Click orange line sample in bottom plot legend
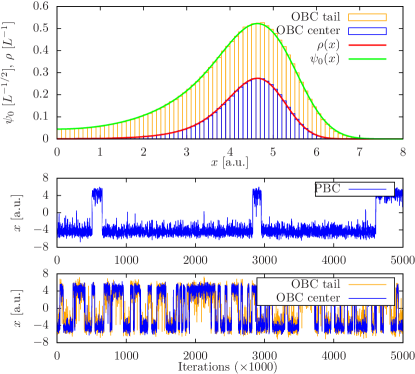415x374 pixels. [367, 284]
